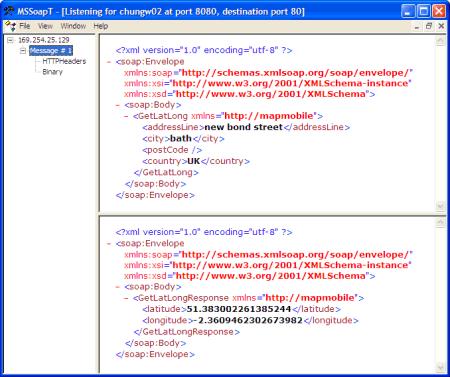This screenshot has height=377, width=450.
Task: Restore the inner MDI child window
Action: [429, 26]
